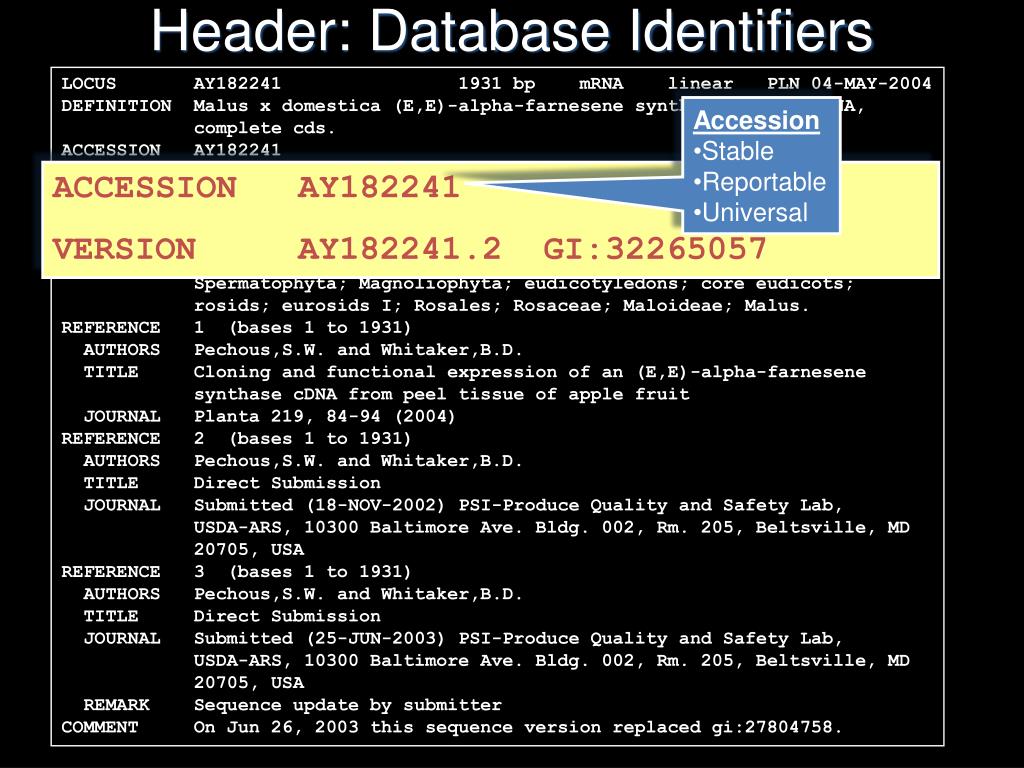Select the version value AY182241.2
Viewport: 1024px width, 768px height.
tap(399, 249)
